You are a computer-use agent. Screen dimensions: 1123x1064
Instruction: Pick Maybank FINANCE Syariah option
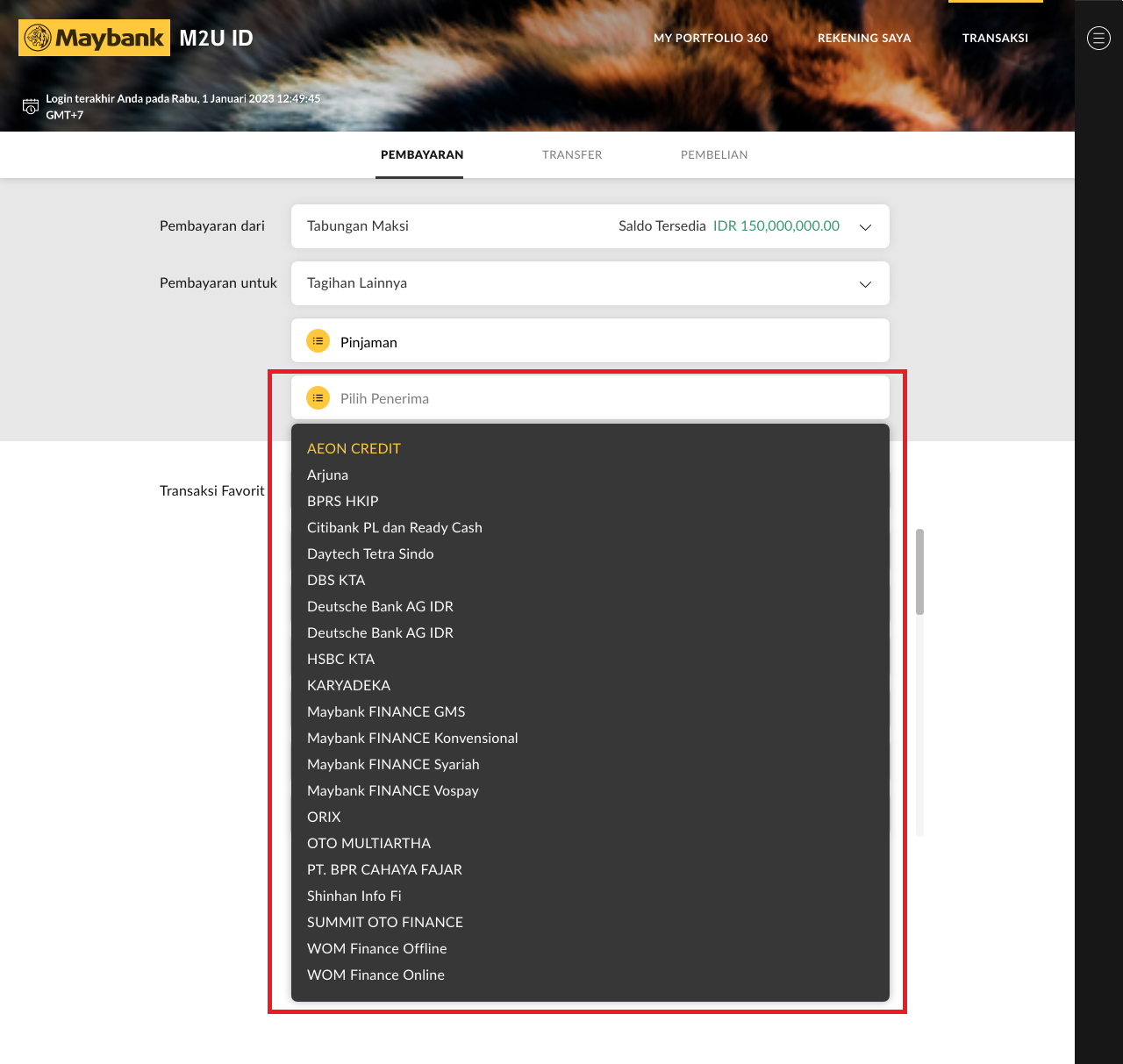click(393, 764)
